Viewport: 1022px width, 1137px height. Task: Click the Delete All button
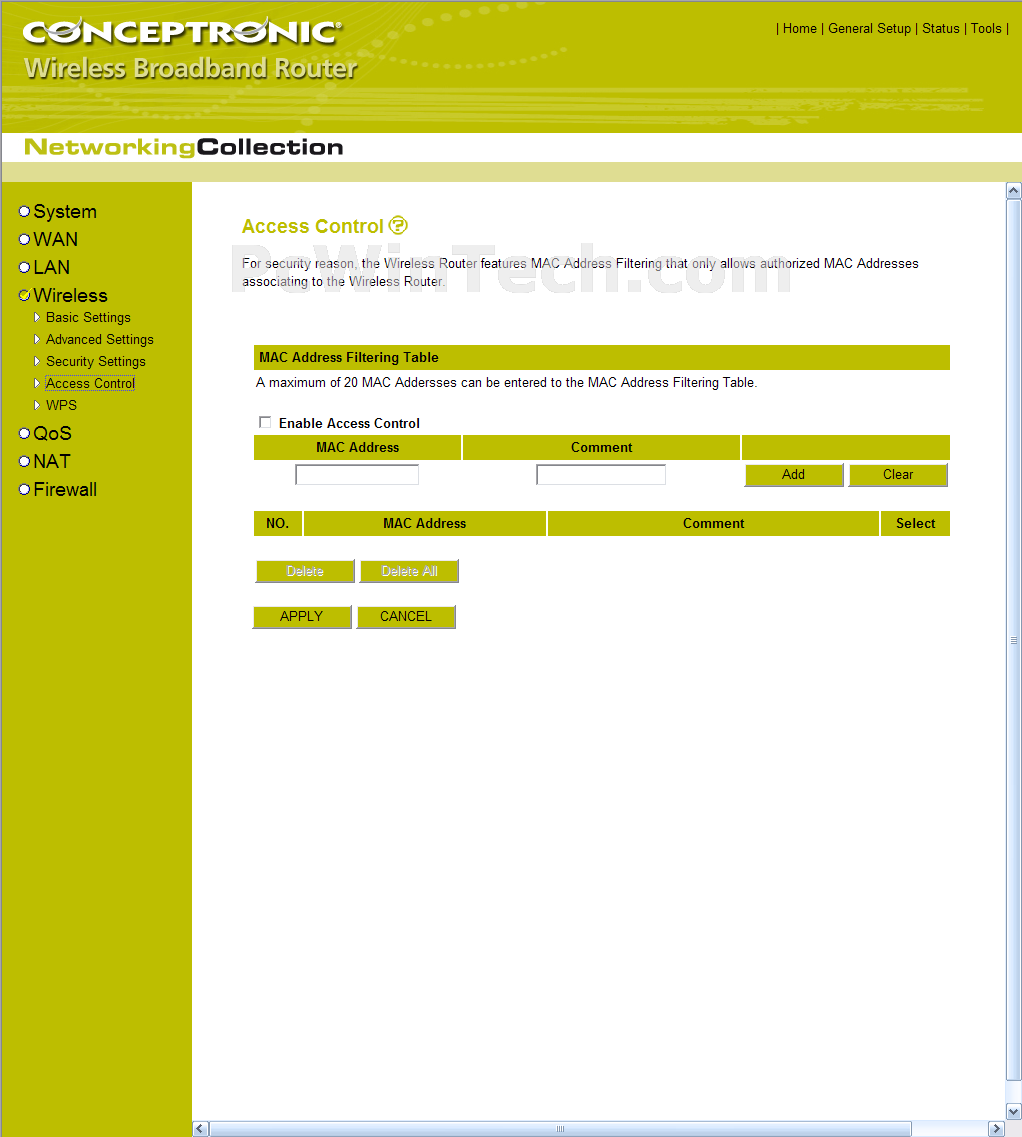coord(409,571)
